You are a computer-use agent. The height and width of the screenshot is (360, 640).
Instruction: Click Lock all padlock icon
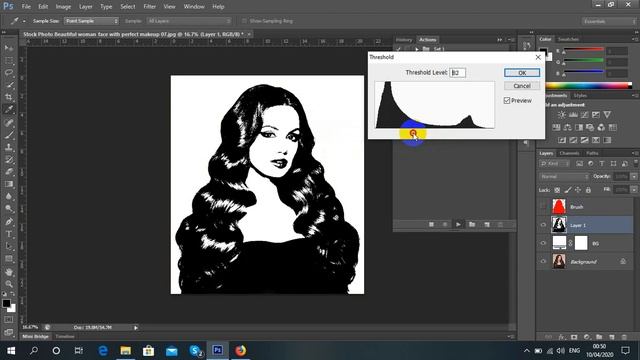point(588,190)
